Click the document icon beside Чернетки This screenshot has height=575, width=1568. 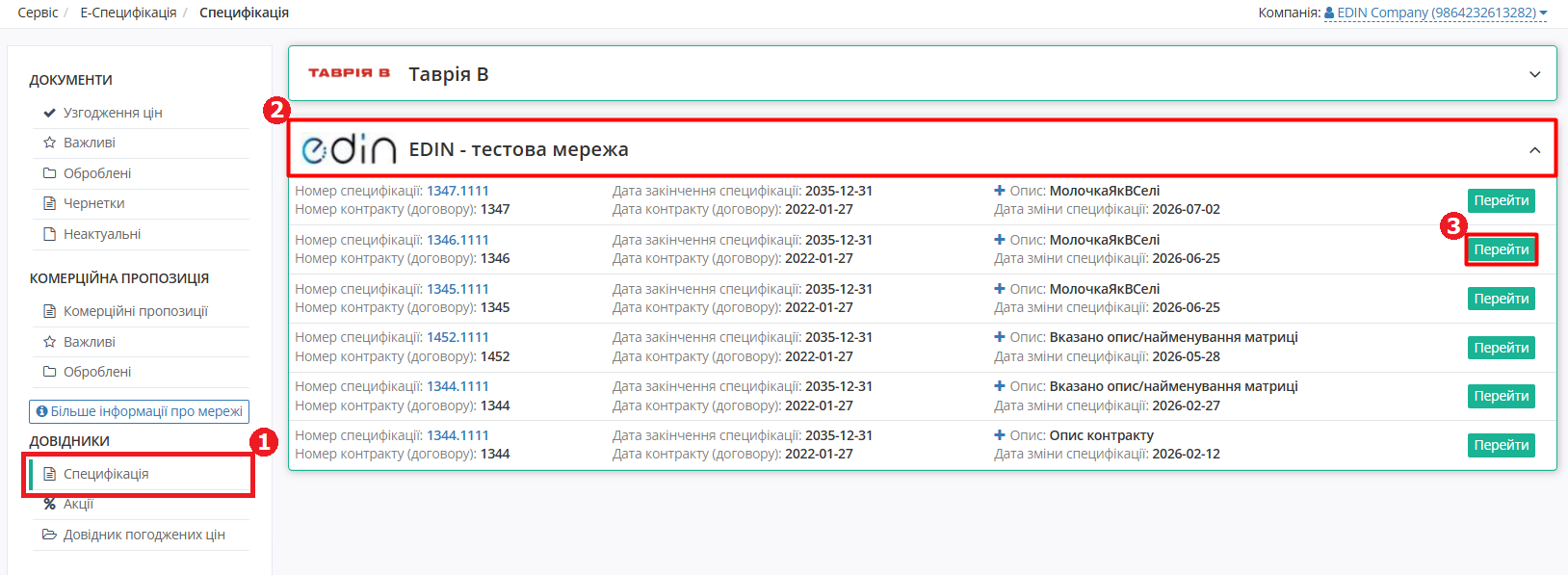coord(49,203)
